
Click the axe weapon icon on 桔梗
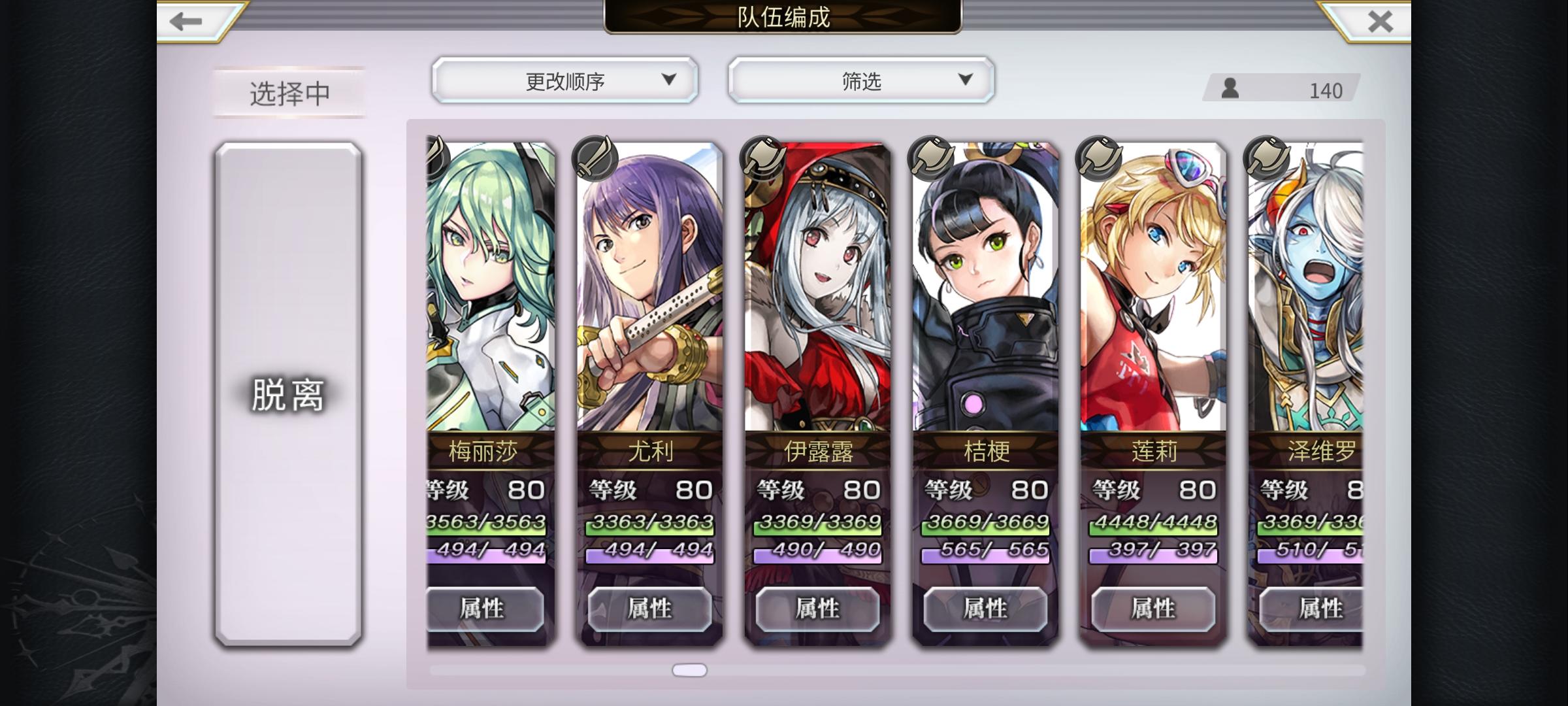(x=930, y=158)
